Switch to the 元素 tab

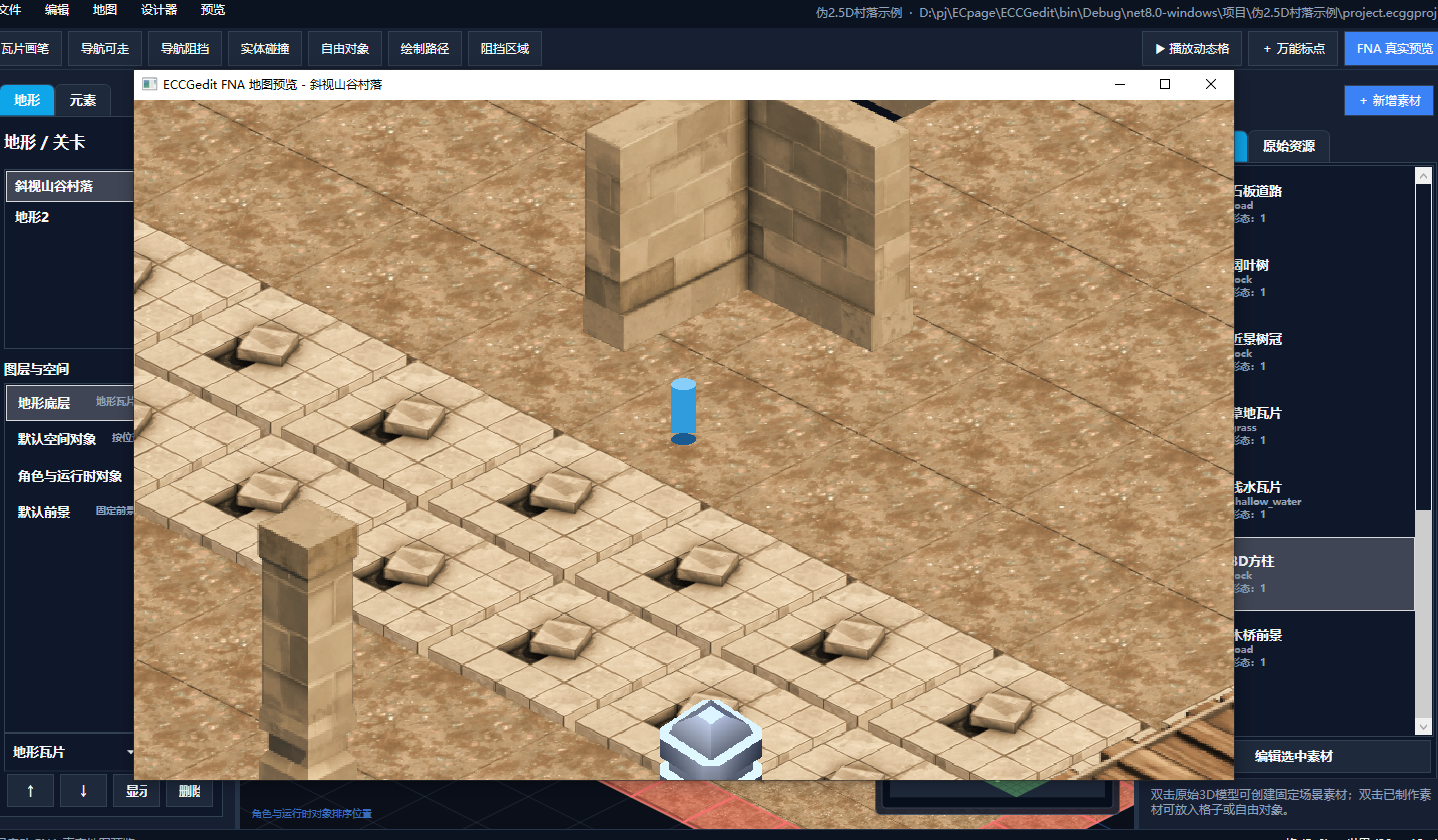83,100
